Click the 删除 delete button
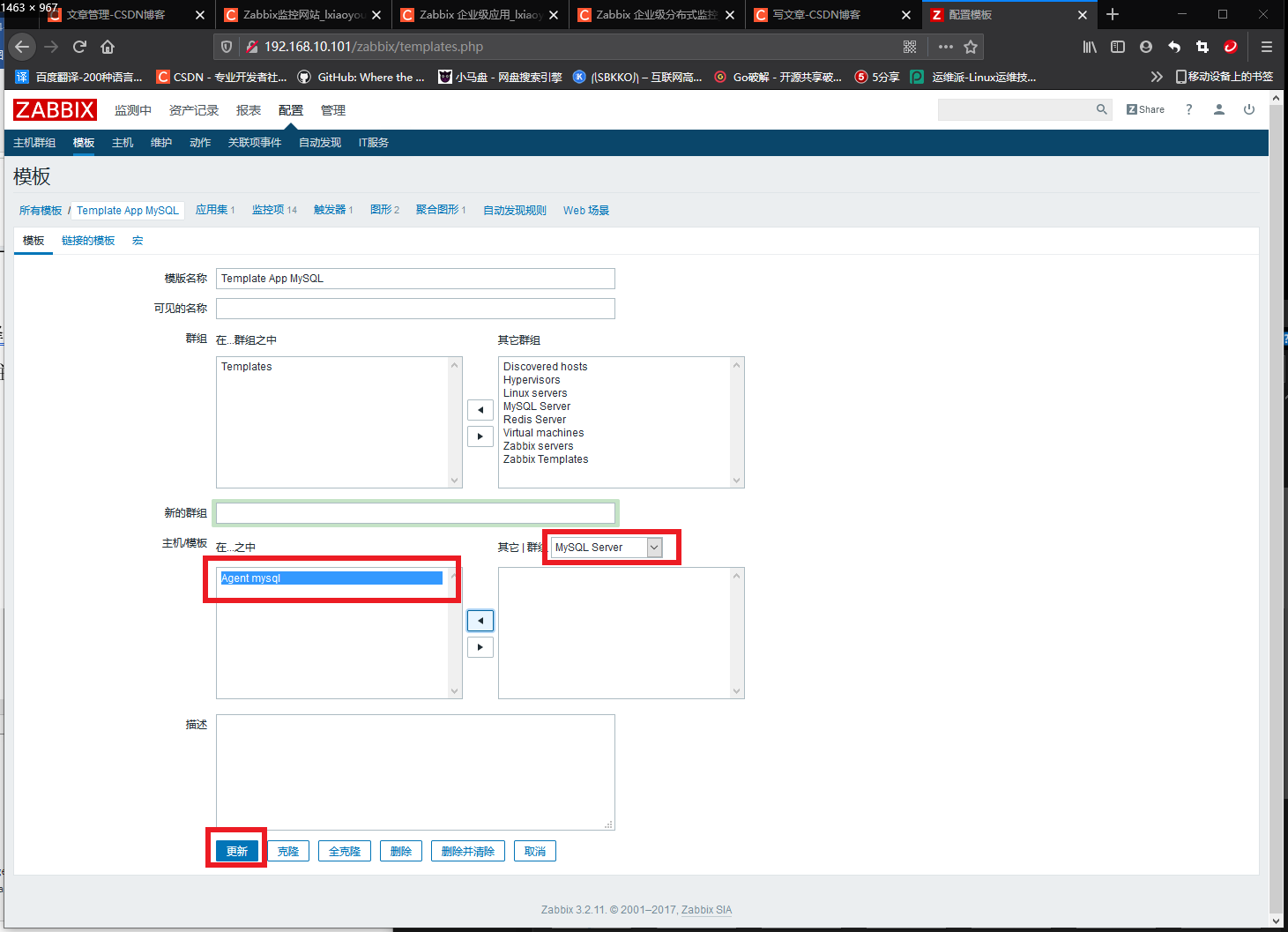The width and height of the screenshot is (1288, 932). click(401, 851)
